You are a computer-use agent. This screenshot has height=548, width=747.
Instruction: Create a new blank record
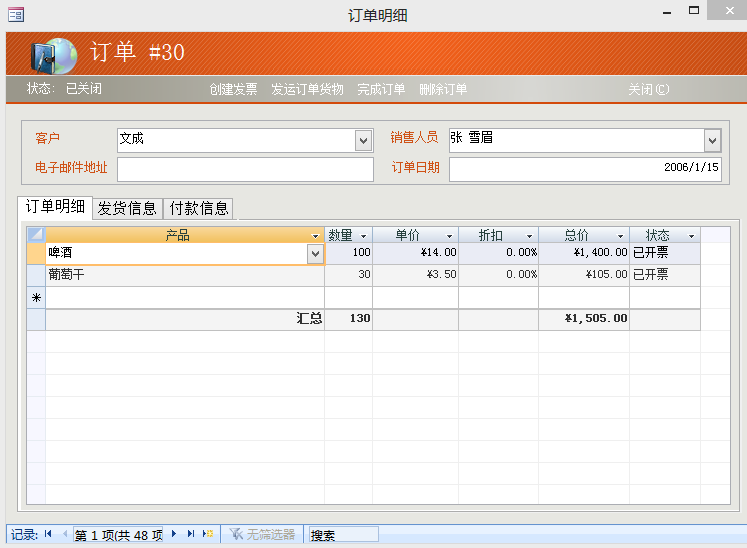click(x=208, y=534)
